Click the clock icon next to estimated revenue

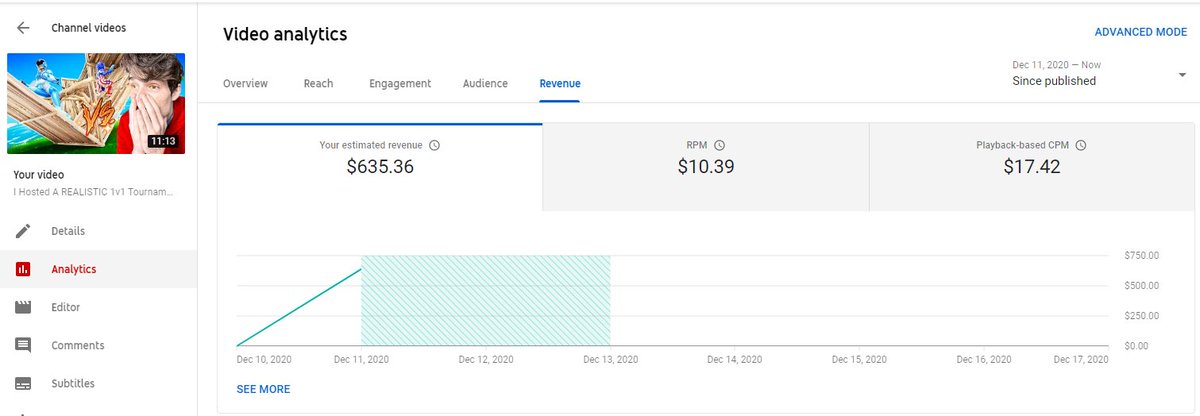tap(434, 145)
